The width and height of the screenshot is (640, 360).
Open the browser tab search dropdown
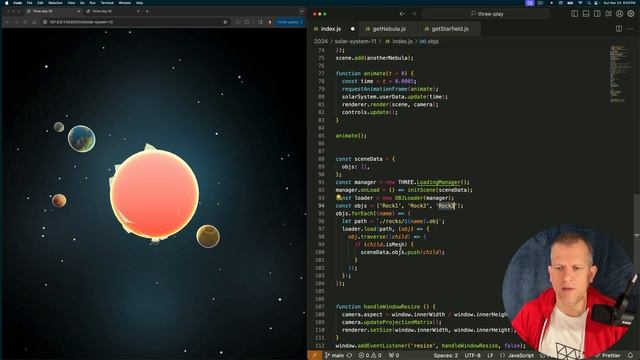click(x=301, y=11)
